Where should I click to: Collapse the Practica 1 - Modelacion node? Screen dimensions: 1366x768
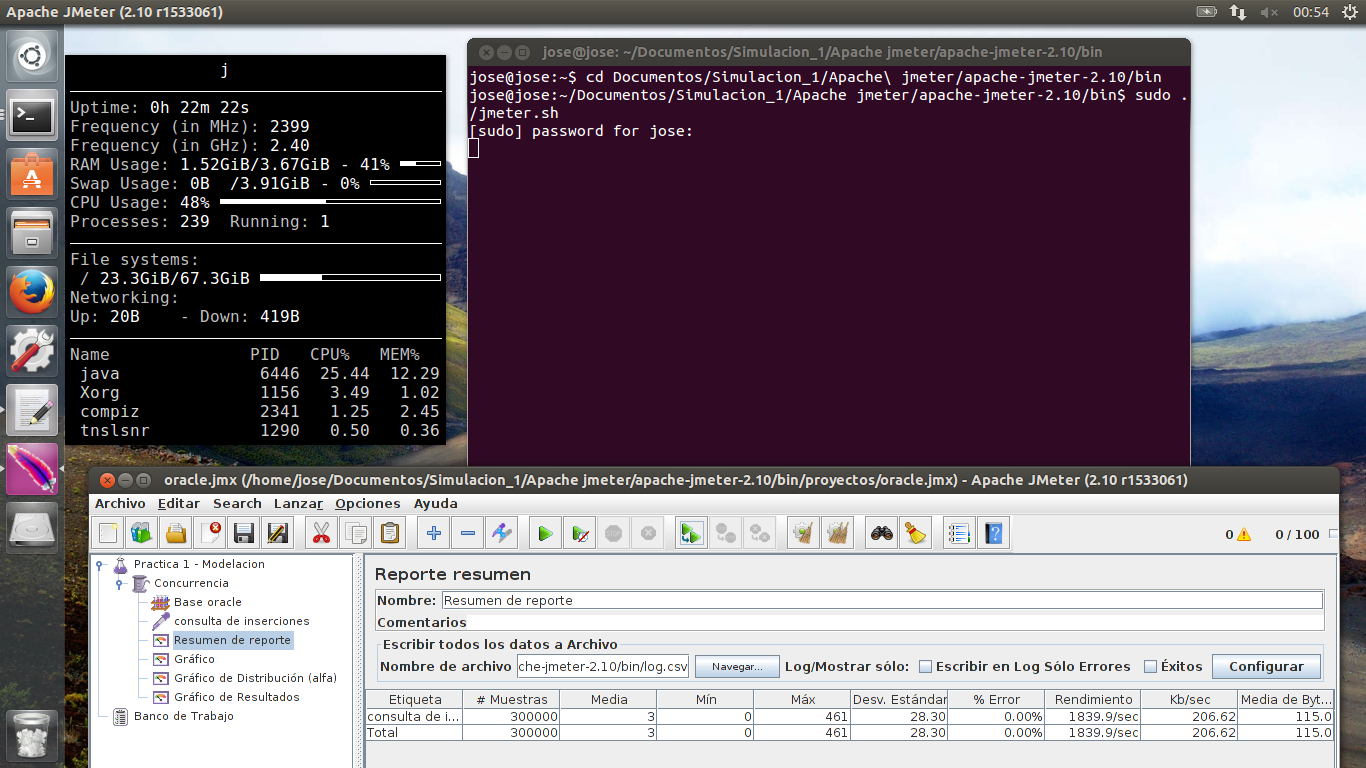100,565
